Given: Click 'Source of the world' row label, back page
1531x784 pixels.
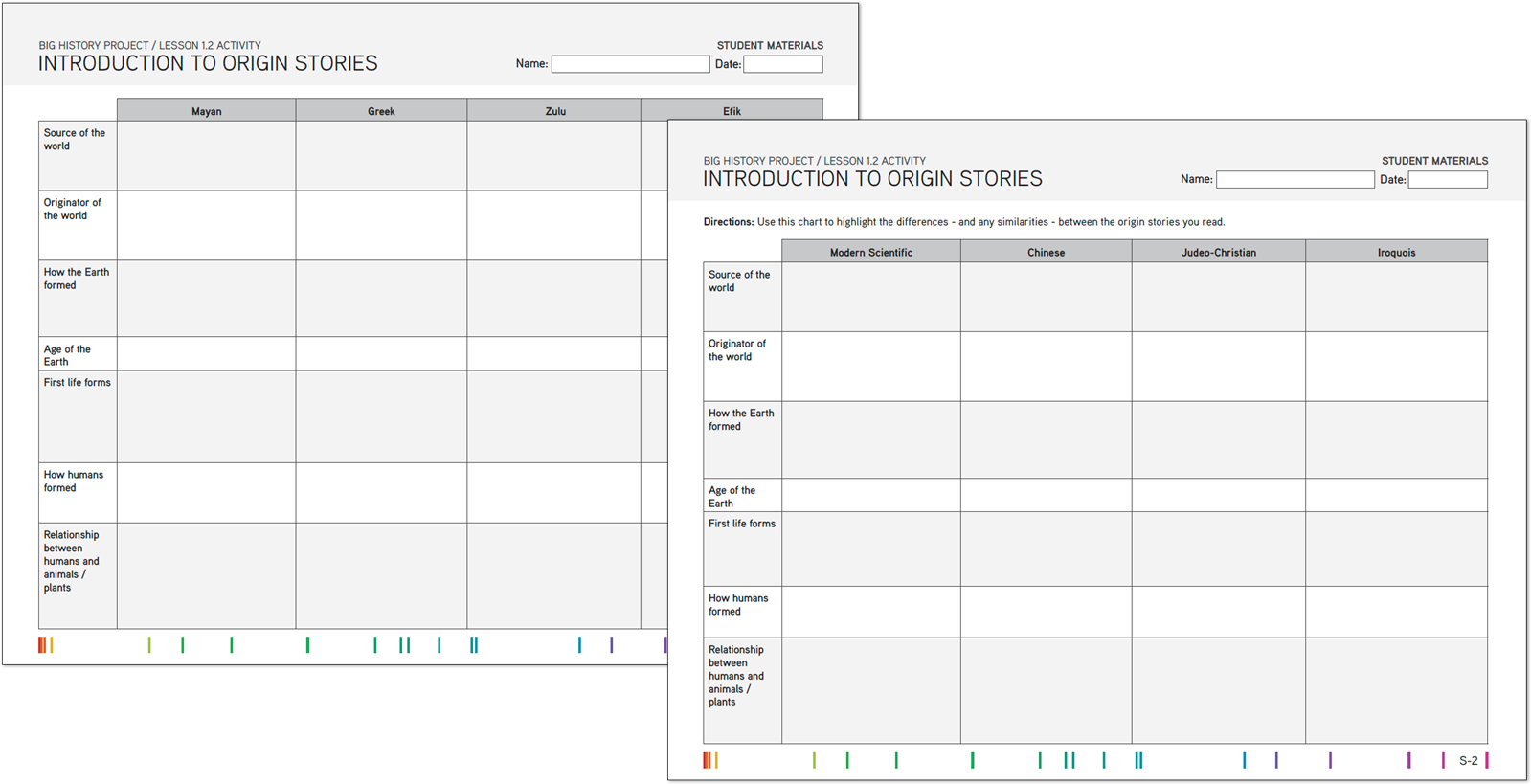Looking at the screenshot, I should pyautogui.click(x=75, y=139).
